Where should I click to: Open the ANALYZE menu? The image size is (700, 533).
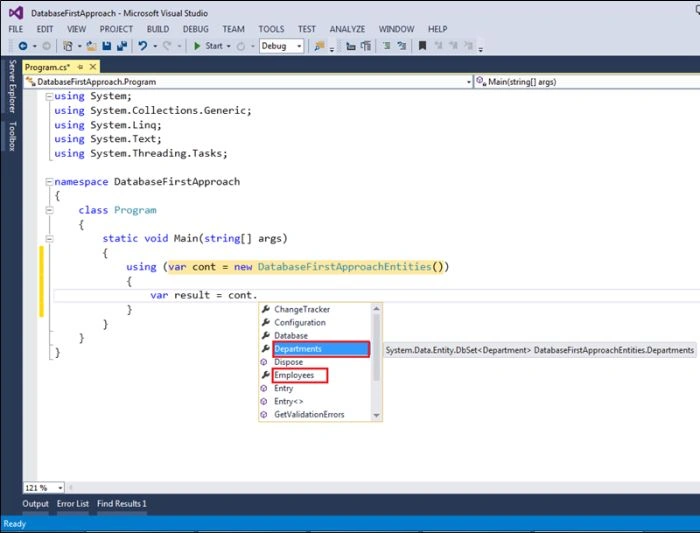(347, 29)
